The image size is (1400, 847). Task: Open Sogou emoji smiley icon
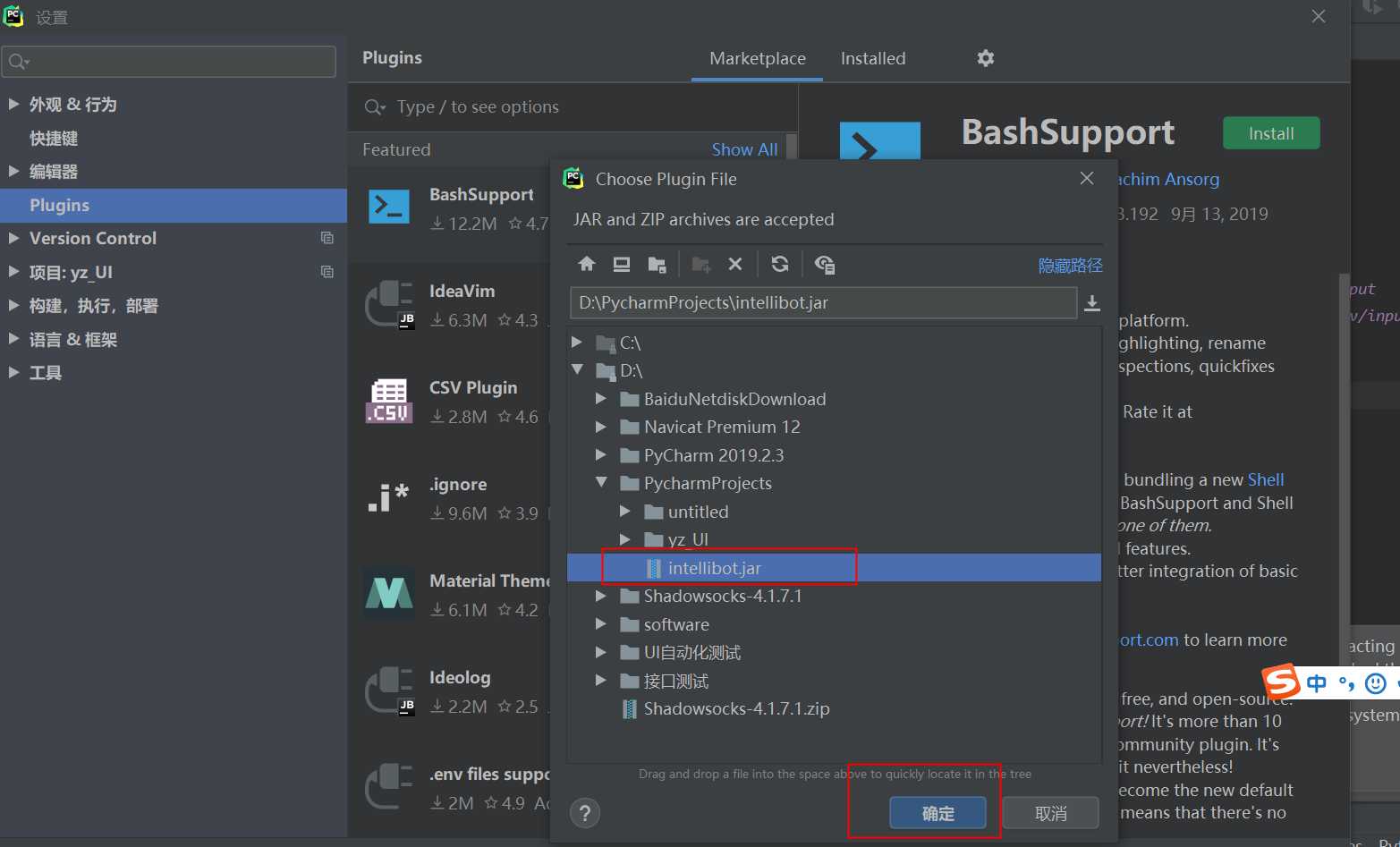click(1376, 684)
